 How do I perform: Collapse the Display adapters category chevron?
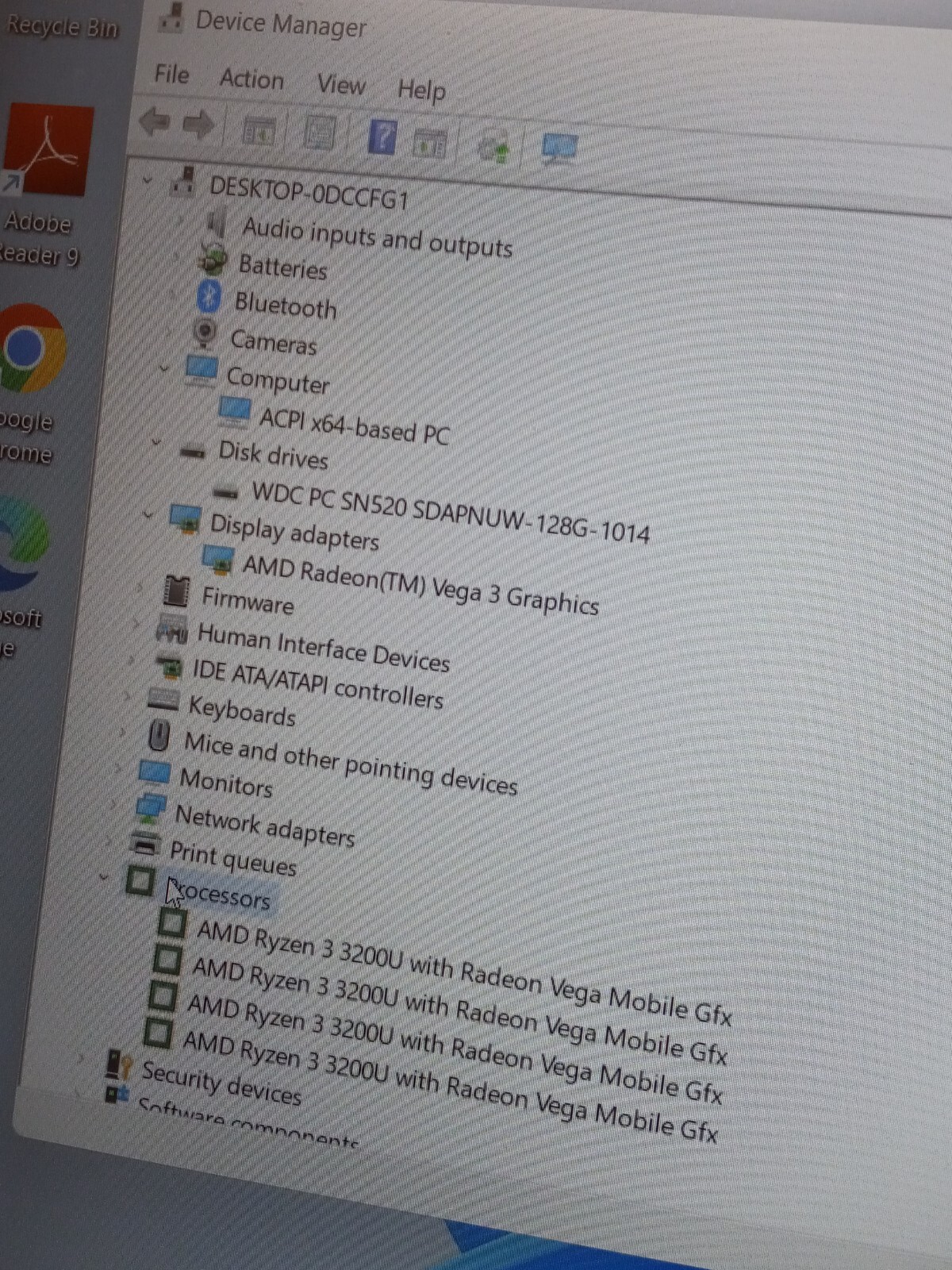coord(148,514)
